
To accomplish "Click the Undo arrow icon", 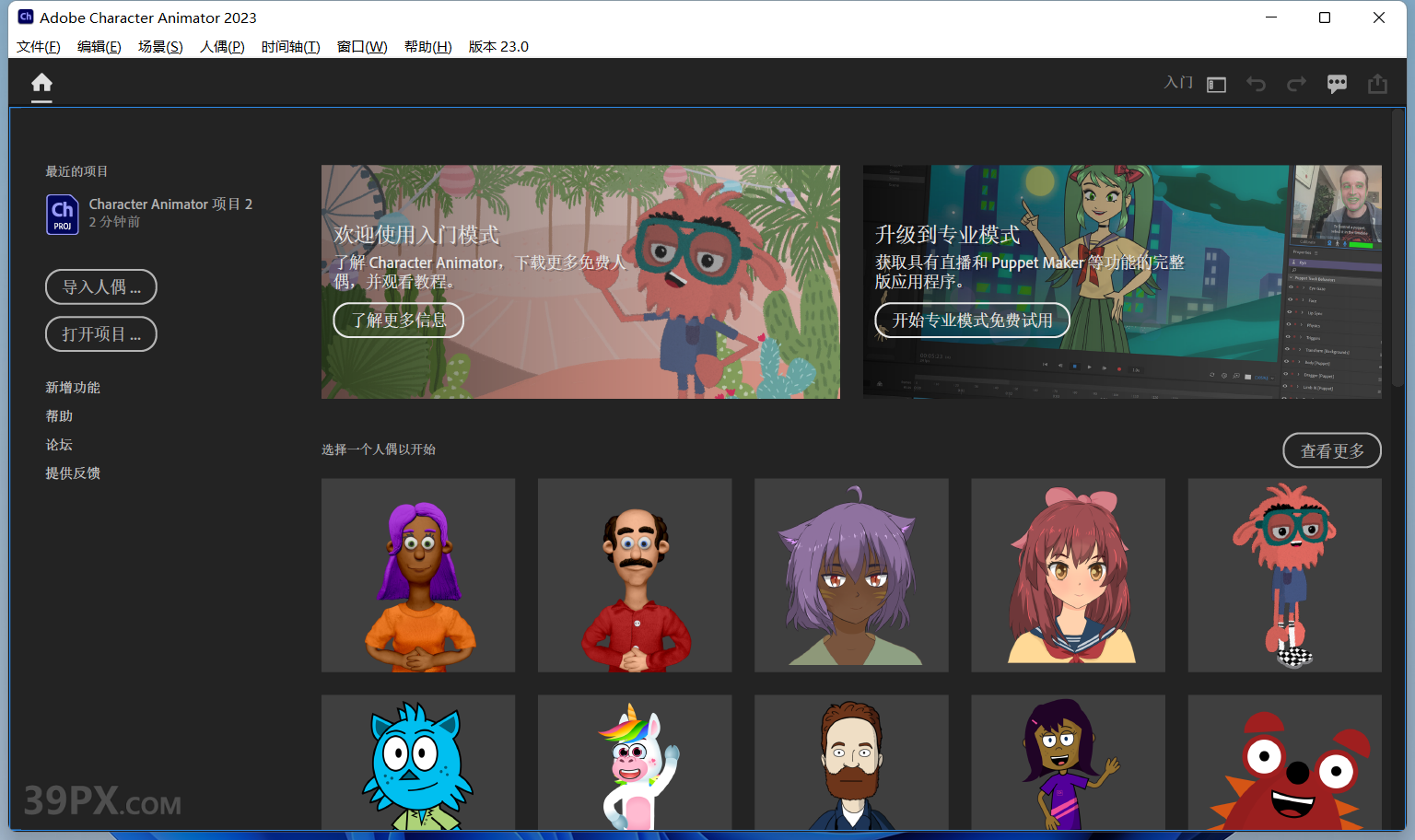I will [1256, 84].
